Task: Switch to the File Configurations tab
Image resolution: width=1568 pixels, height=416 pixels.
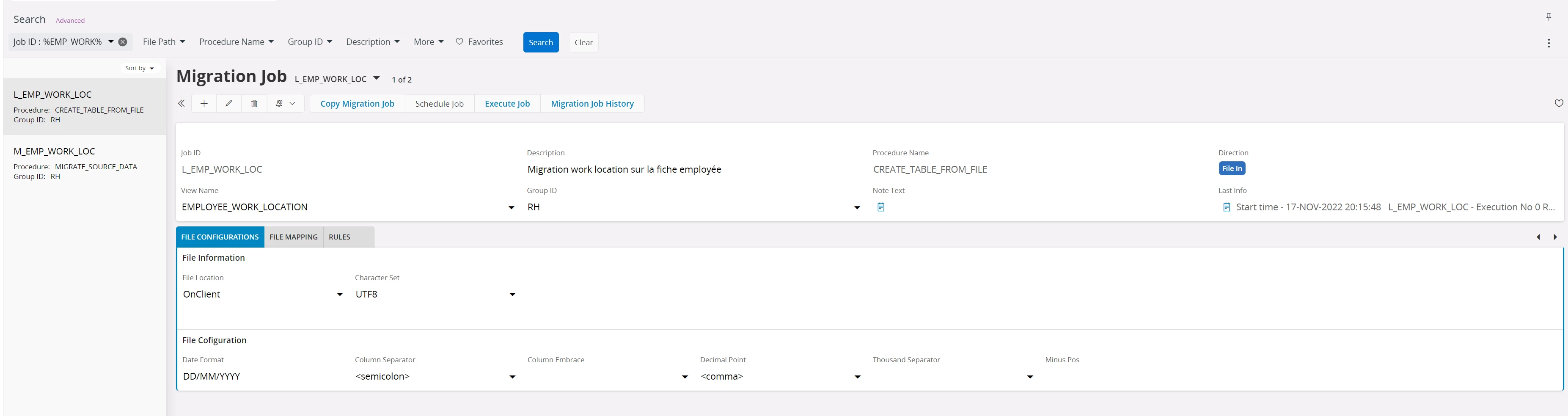Action: point(220,237)
